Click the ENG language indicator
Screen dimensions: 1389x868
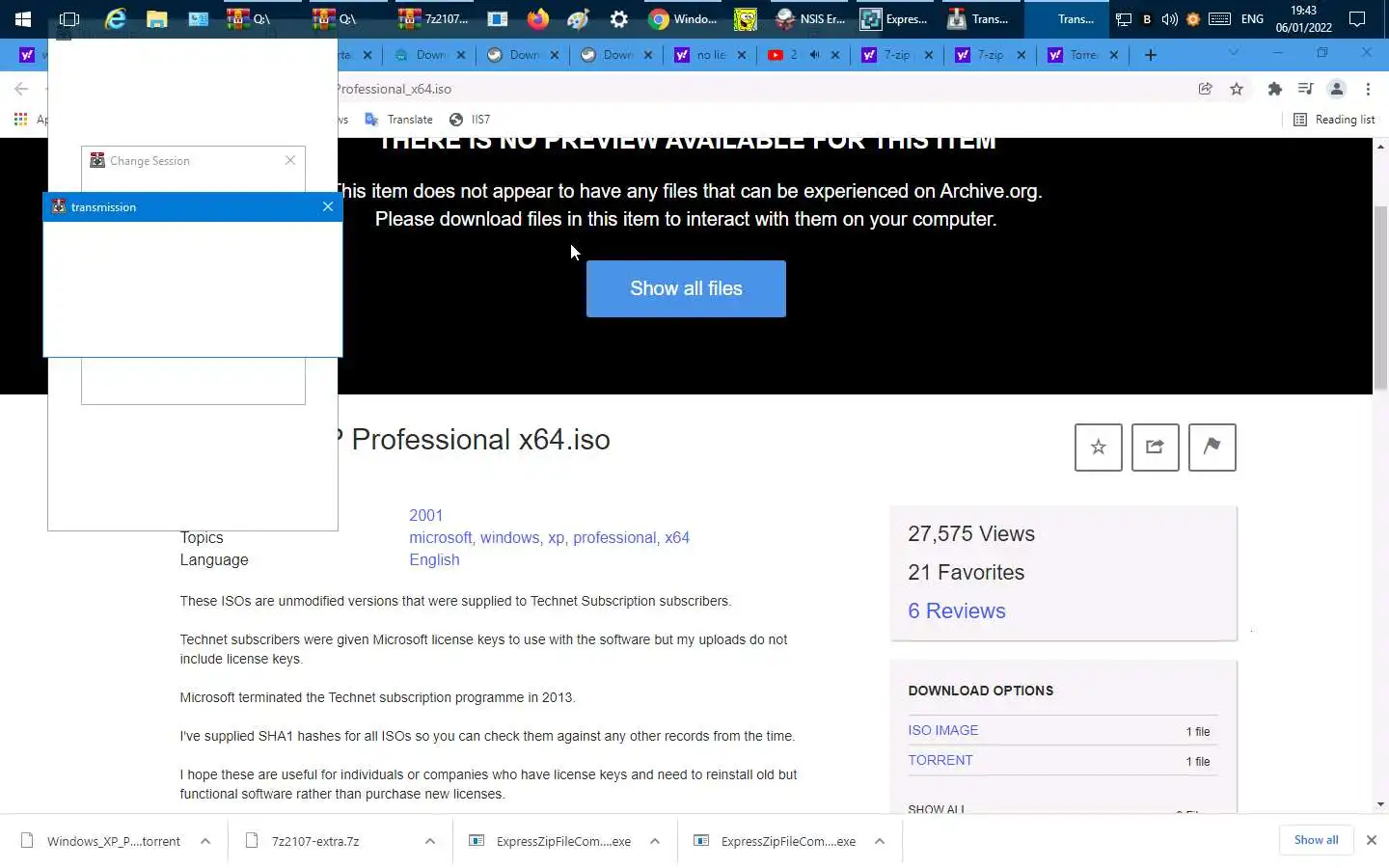[1252, 18]
